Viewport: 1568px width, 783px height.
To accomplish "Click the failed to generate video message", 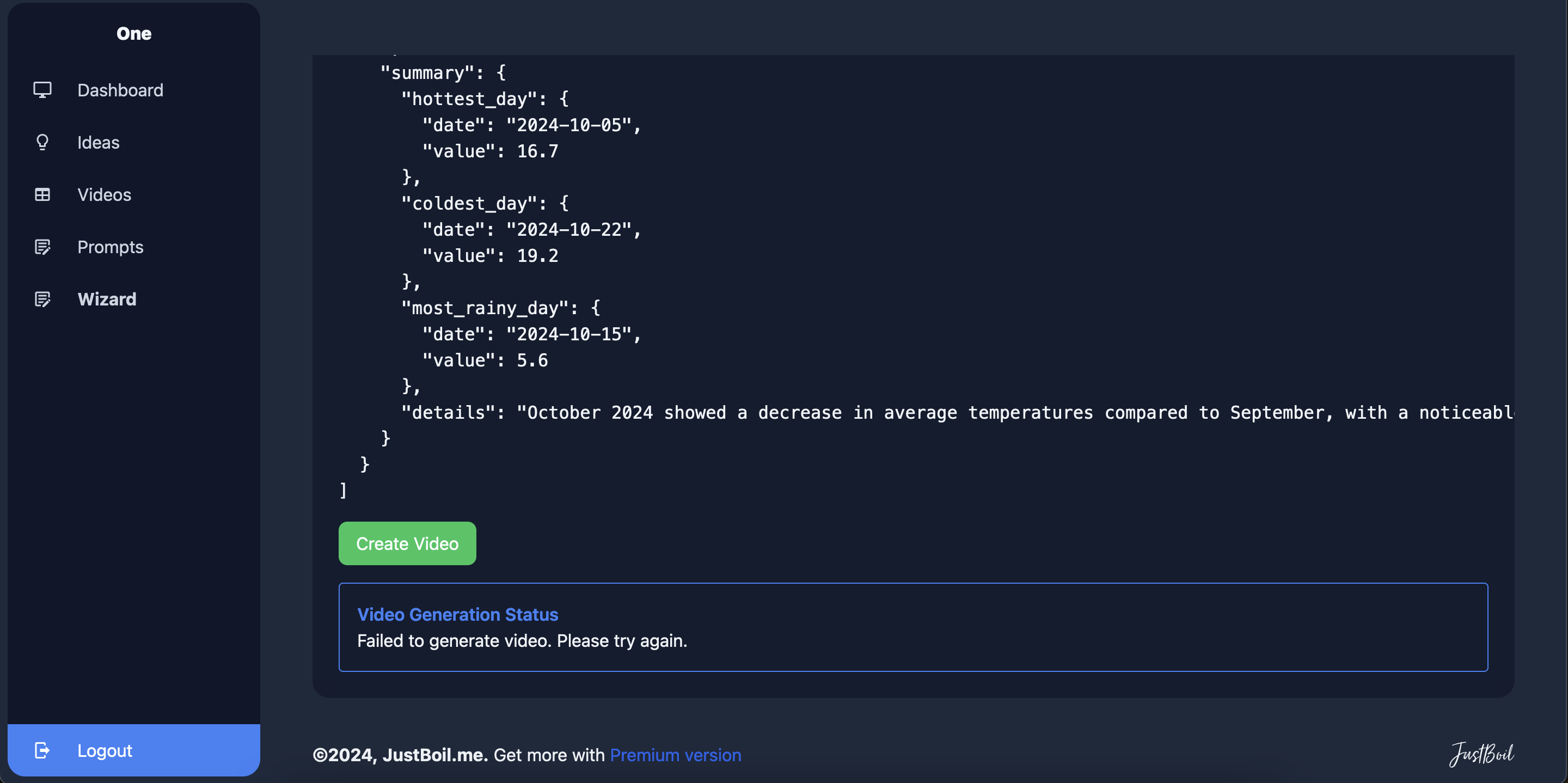I will pos(522,640).
